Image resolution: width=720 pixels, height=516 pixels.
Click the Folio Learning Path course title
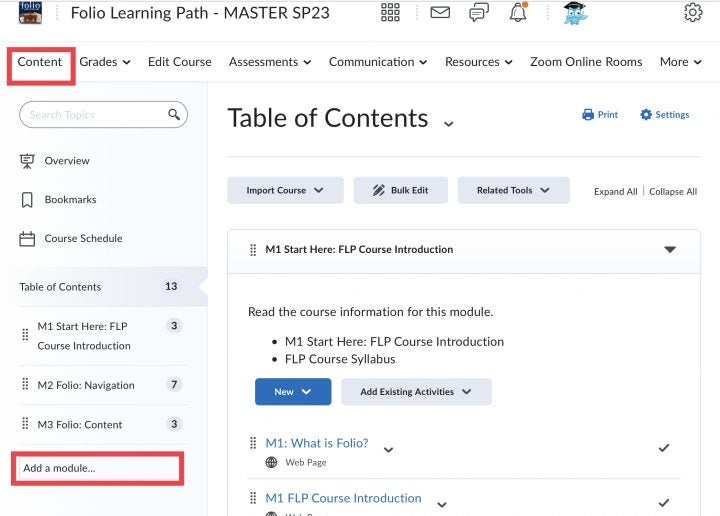click(x=200, y=13)
